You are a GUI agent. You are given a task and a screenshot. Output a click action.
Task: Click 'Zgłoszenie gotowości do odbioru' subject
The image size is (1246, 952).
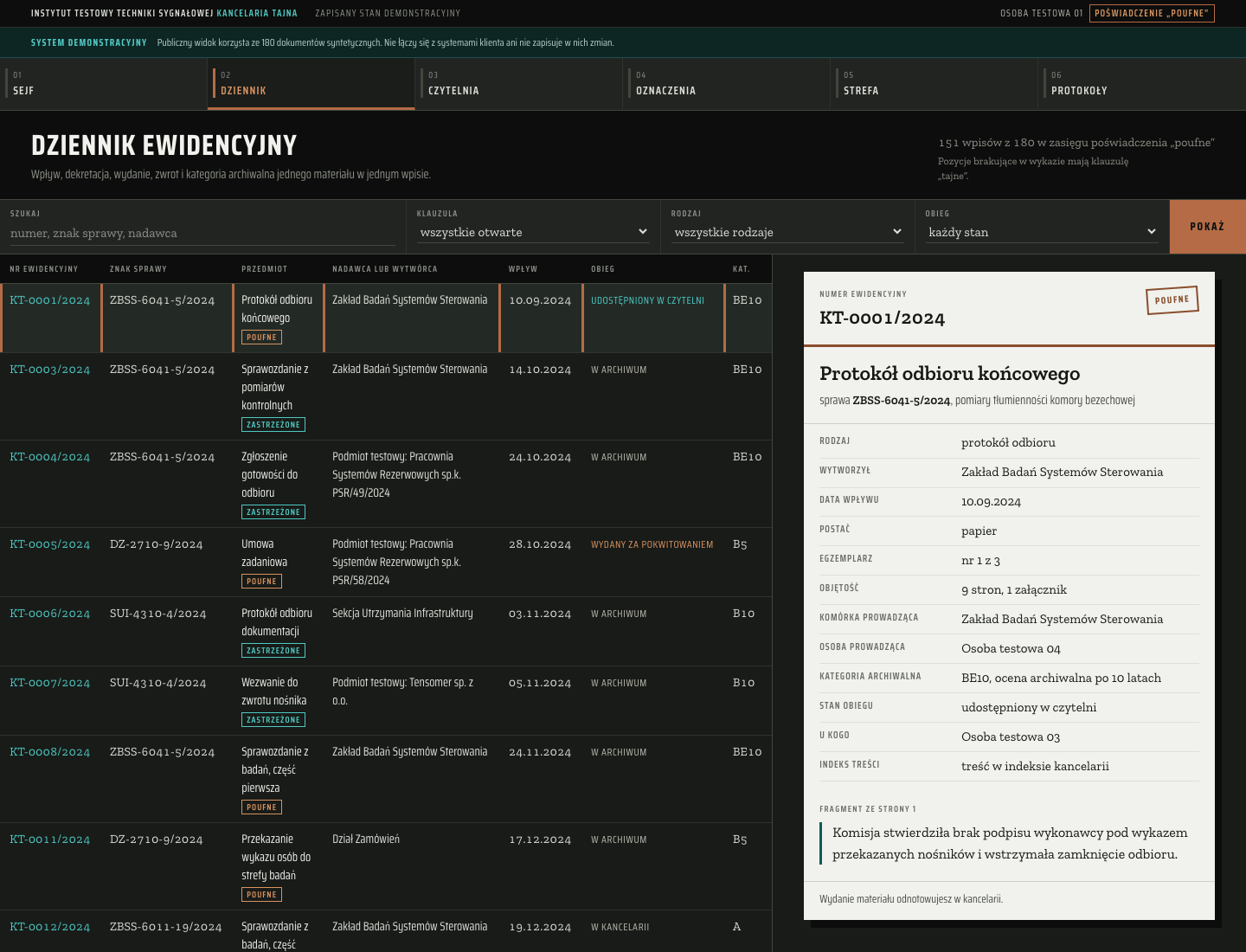point(270,475)
